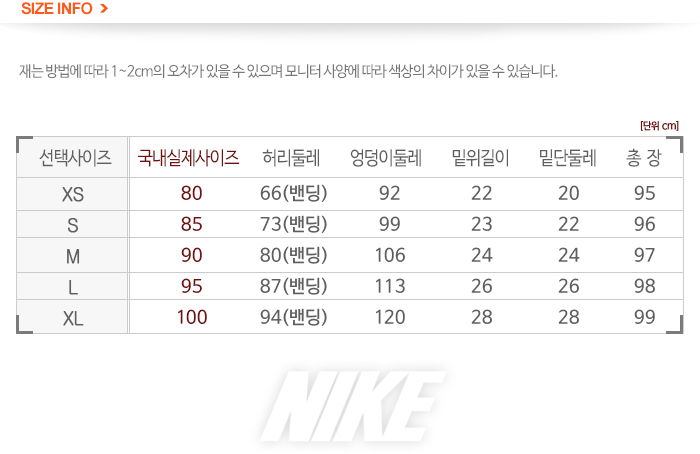
Task: Click the white NIKE logo
Action: click(x=352, y=406)
